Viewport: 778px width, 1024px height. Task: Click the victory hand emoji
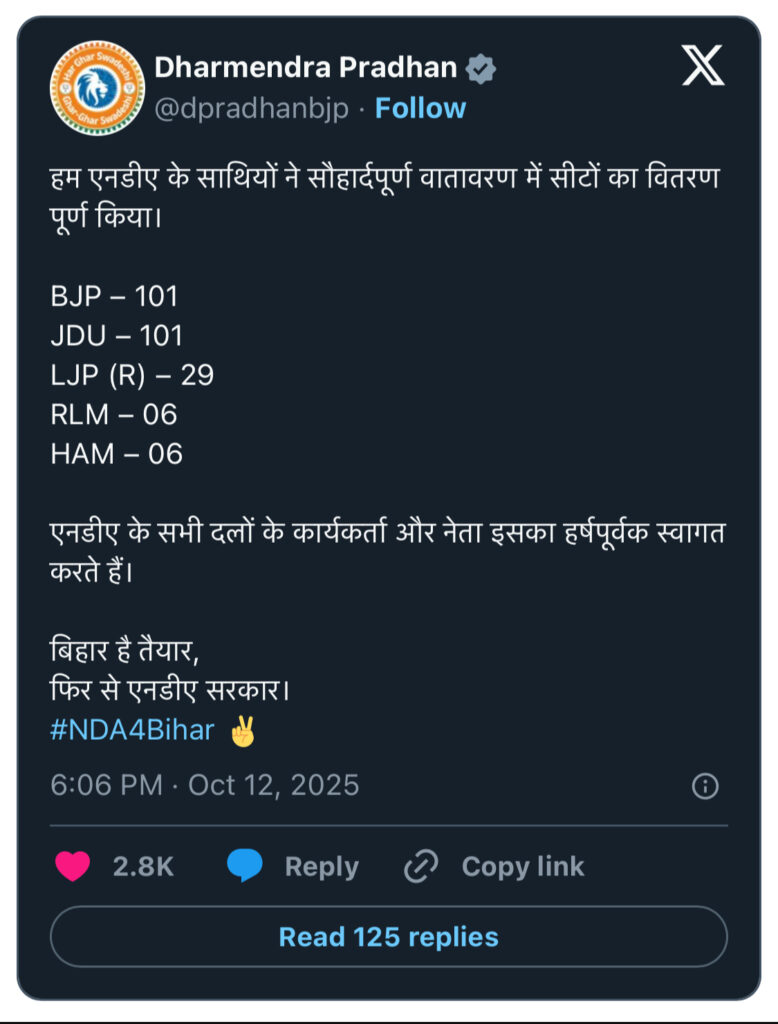243,731
